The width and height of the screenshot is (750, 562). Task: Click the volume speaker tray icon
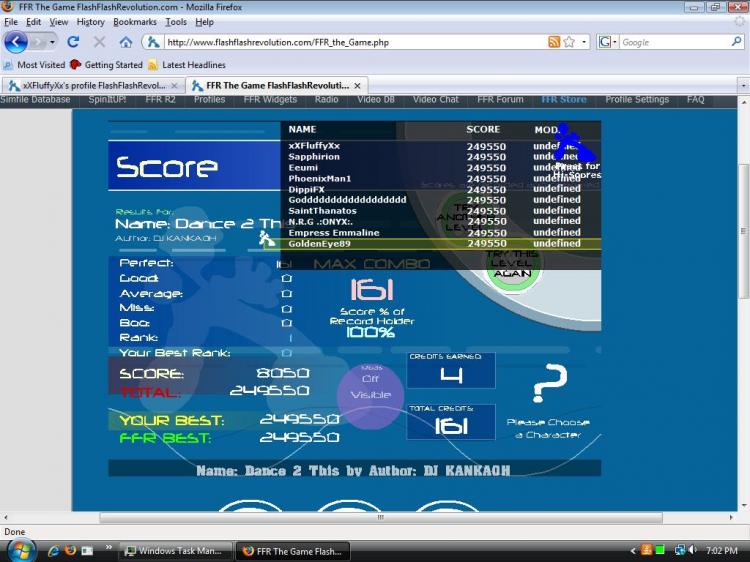692,551
